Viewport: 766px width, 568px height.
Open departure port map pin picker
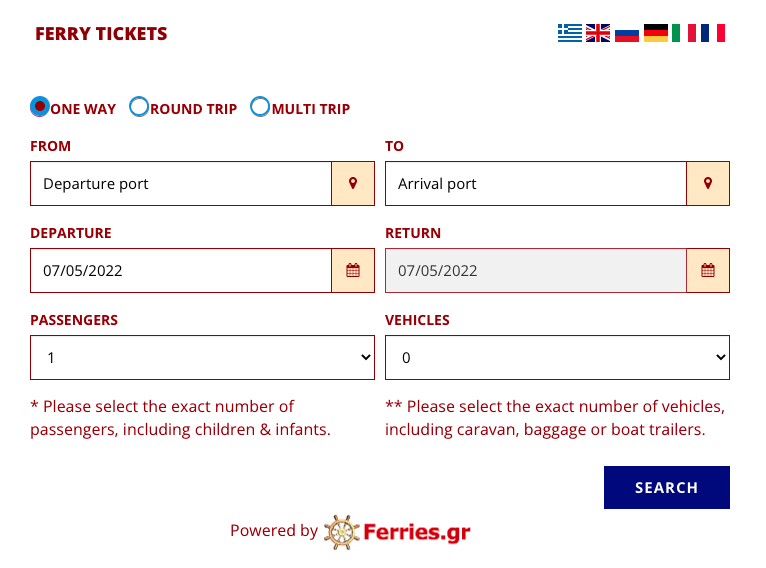click(x=353, y=184)
